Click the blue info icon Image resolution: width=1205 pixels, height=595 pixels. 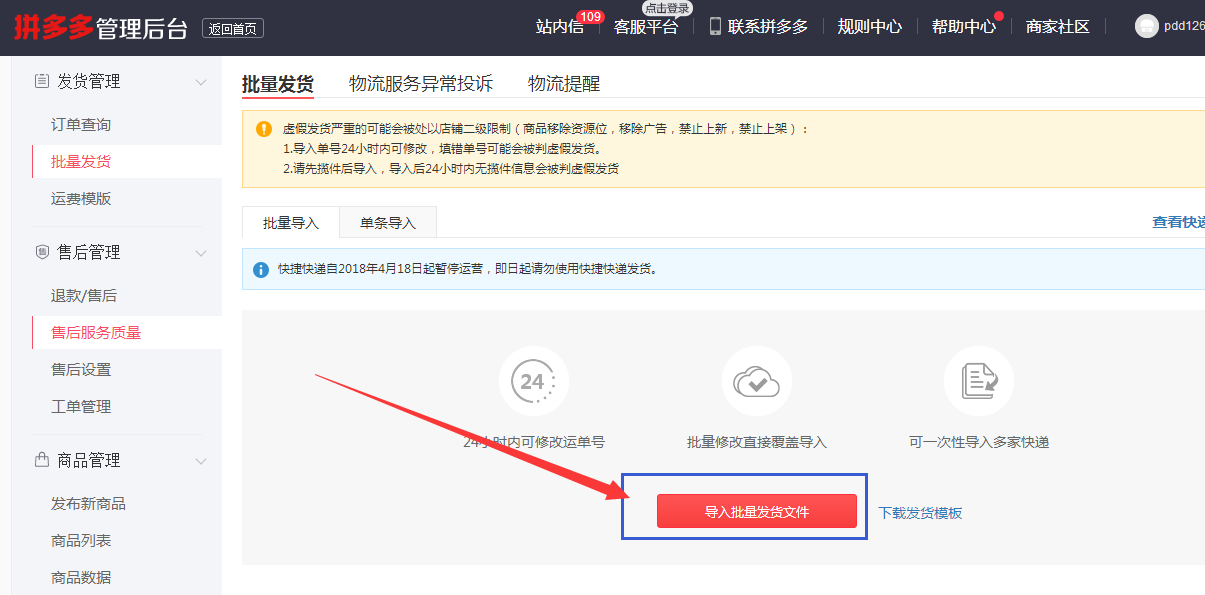[261, 270]
